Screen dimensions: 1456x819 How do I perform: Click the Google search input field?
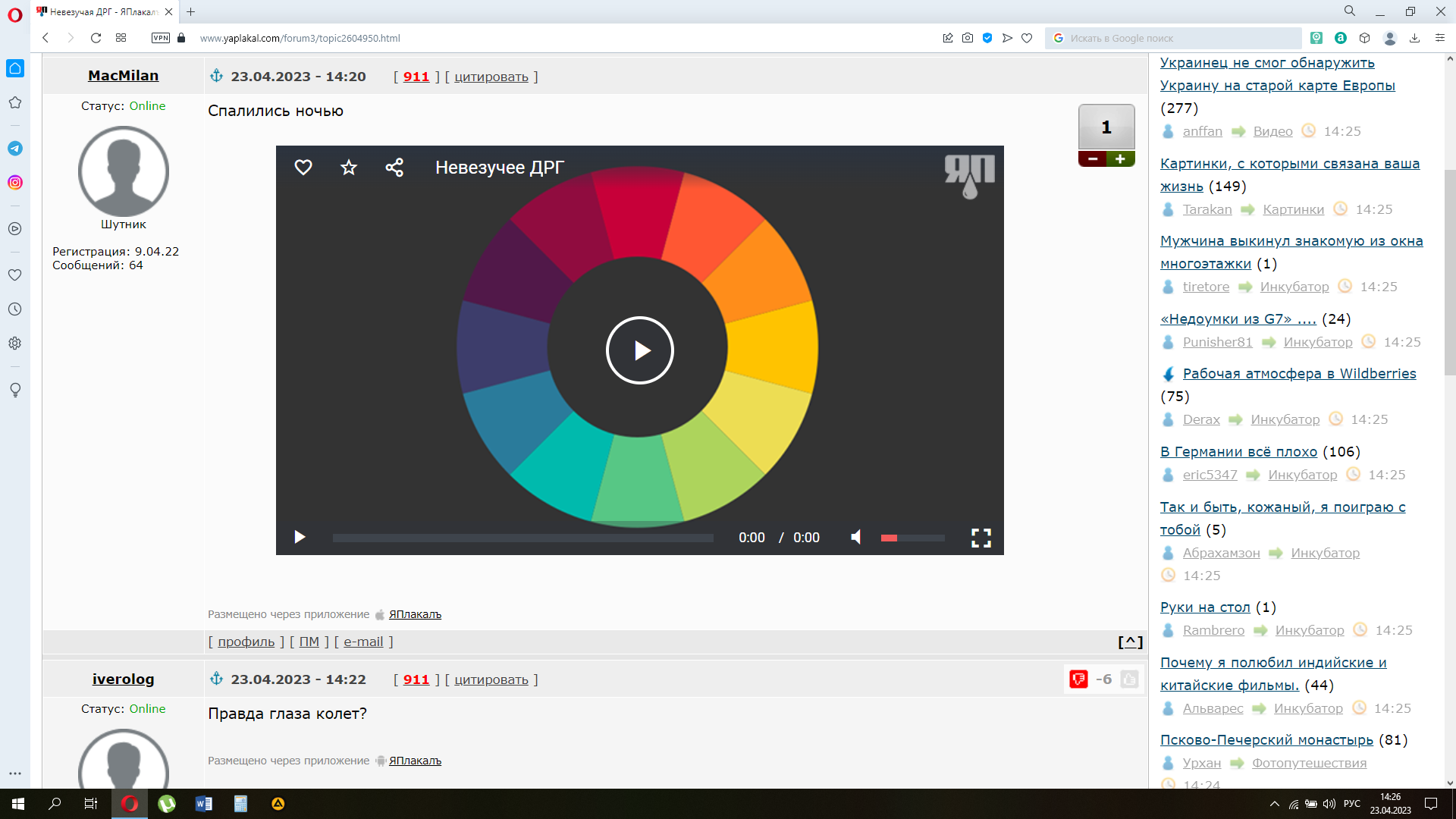1174,38
